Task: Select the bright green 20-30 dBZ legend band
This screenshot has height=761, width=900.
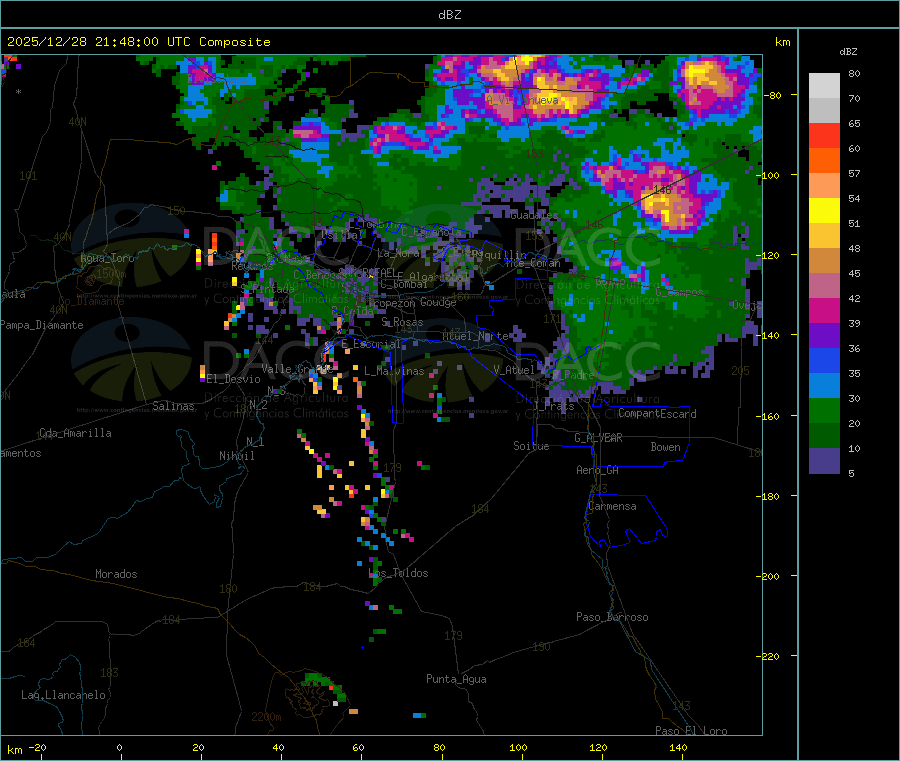Action: coord(824,410)
